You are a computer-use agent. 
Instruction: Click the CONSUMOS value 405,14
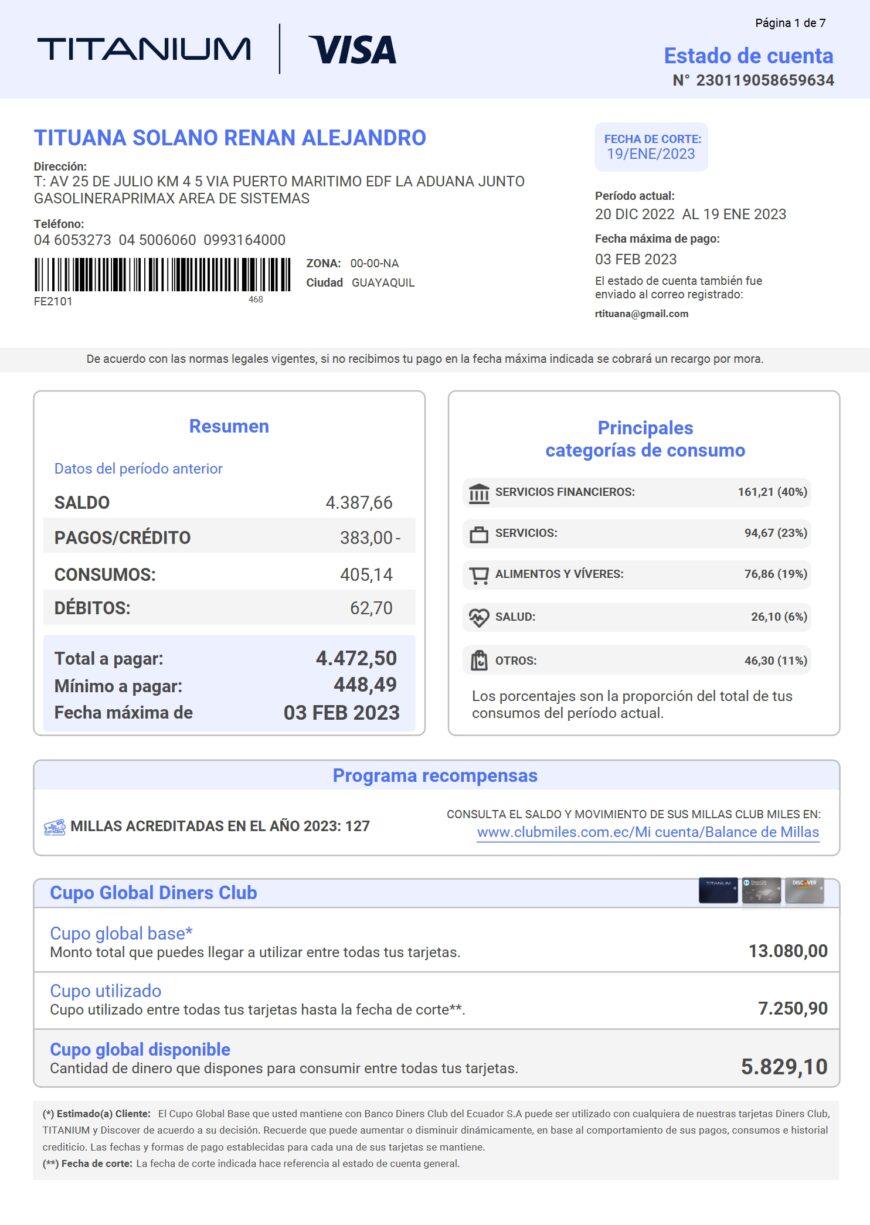pos(366,575)
